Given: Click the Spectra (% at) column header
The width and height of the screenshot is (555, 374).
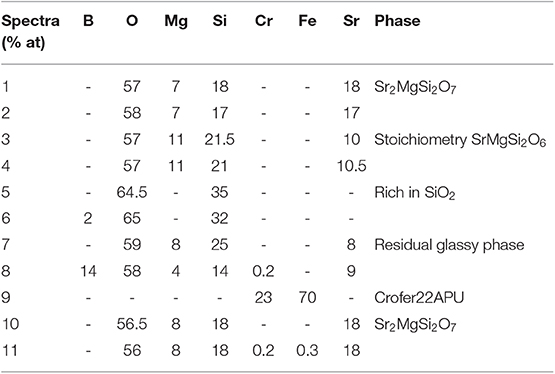Looking at the screenshot, I should click(30, 32).
